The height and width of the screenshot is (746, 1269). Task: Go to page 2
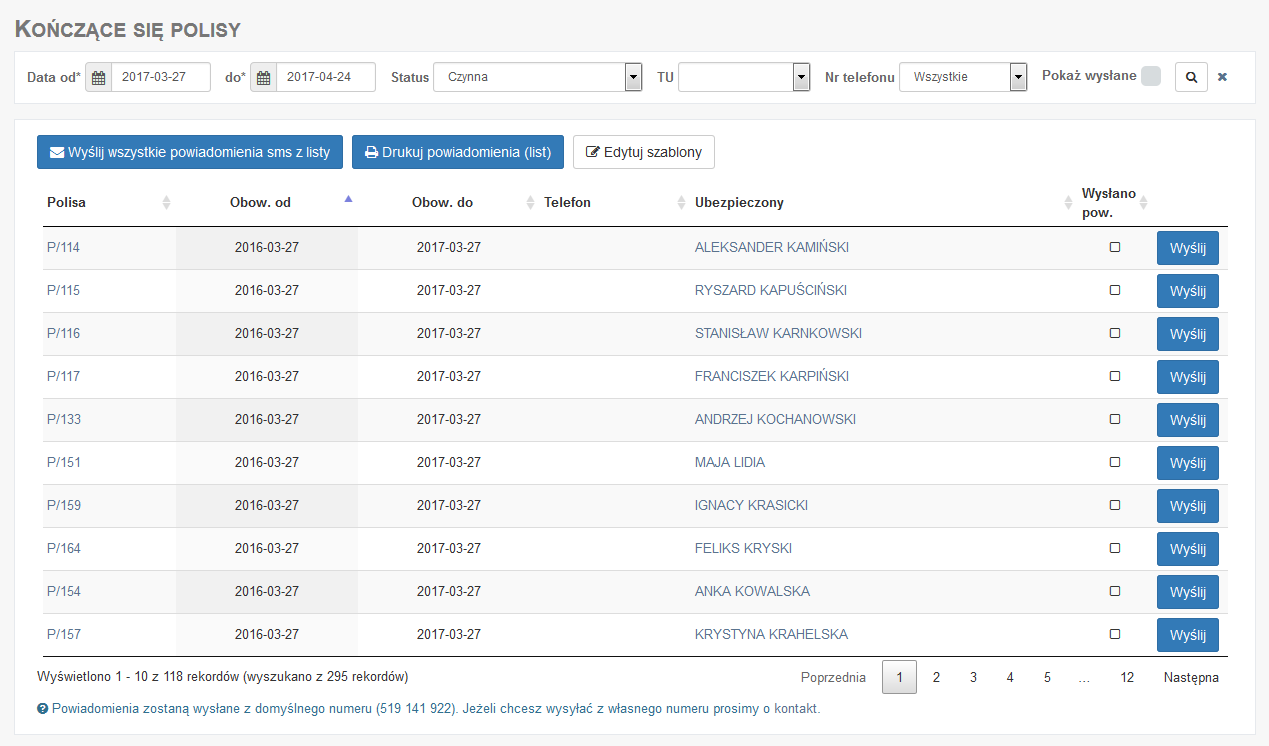(936, 677)
